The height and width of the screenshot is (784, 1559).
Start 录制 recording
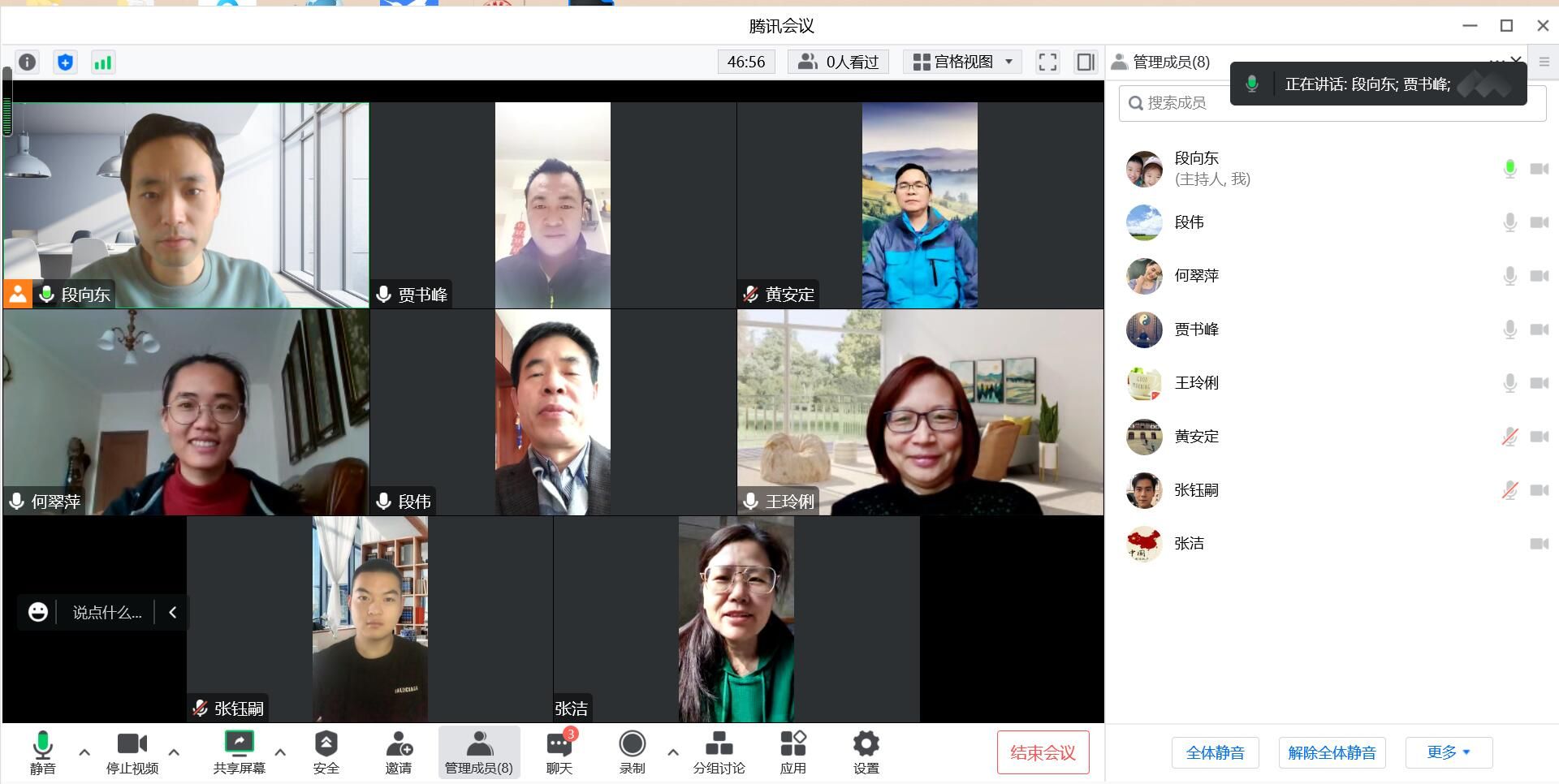coord(632,752)
